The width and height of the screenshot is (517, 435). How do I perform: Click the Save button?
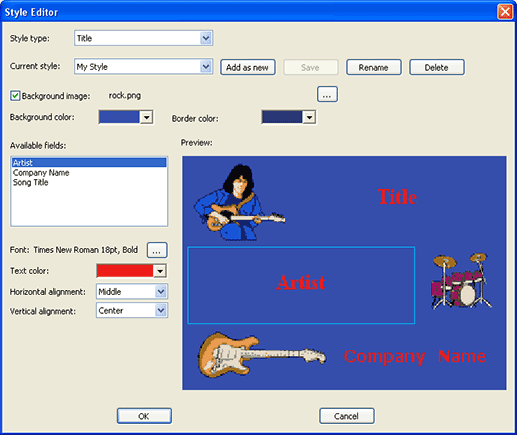pyautogui.click(x=311, y=67)
